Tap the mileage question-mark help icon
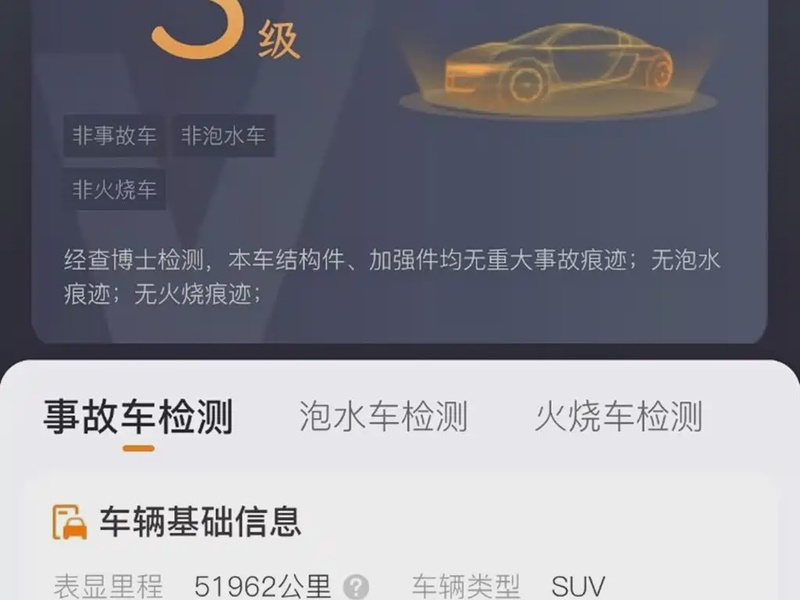The image size is (800, 600). click(356, 586)
